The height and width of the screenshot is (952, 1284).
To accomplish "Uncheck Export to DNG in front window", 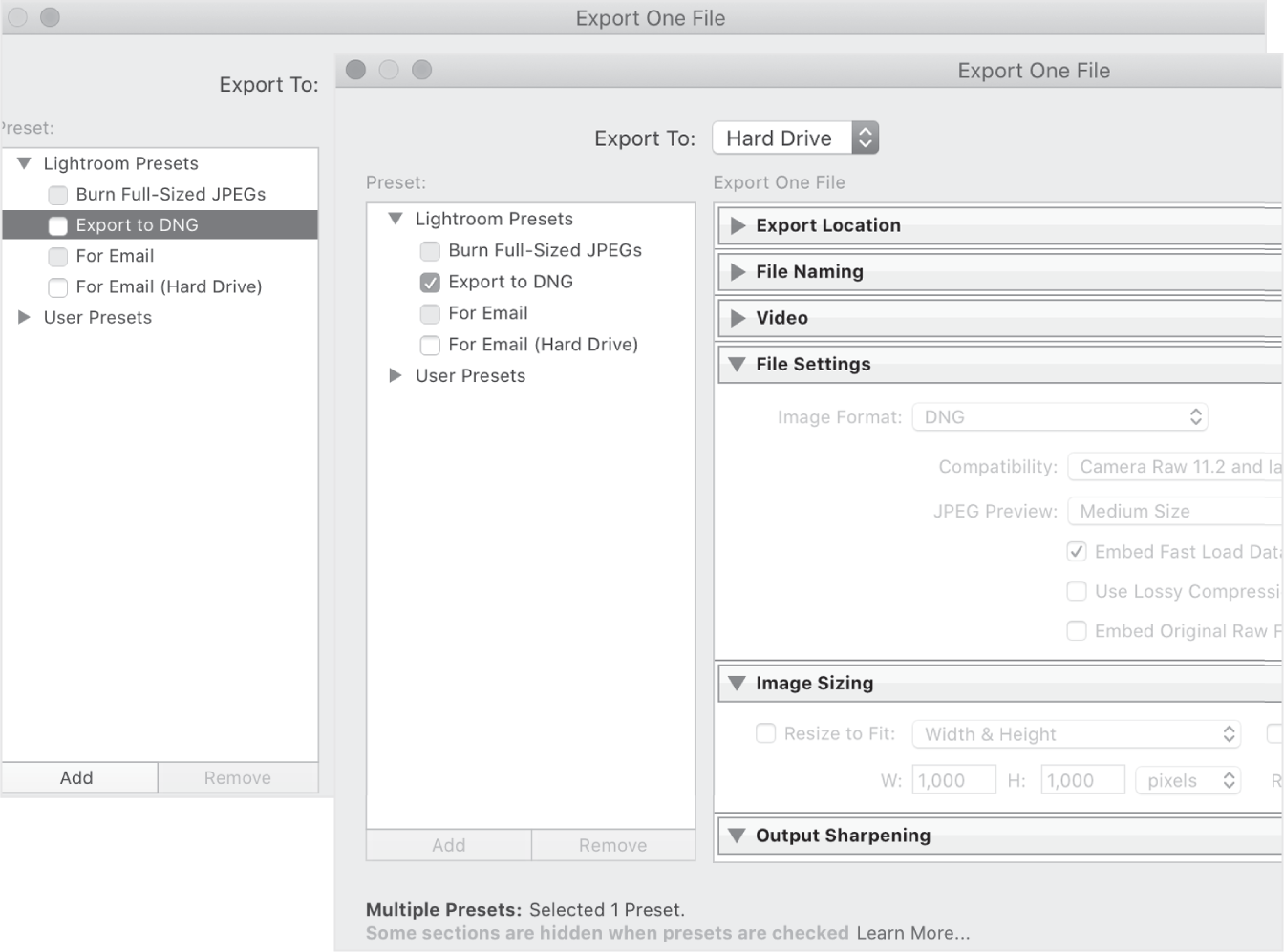I will click(430, 283).
